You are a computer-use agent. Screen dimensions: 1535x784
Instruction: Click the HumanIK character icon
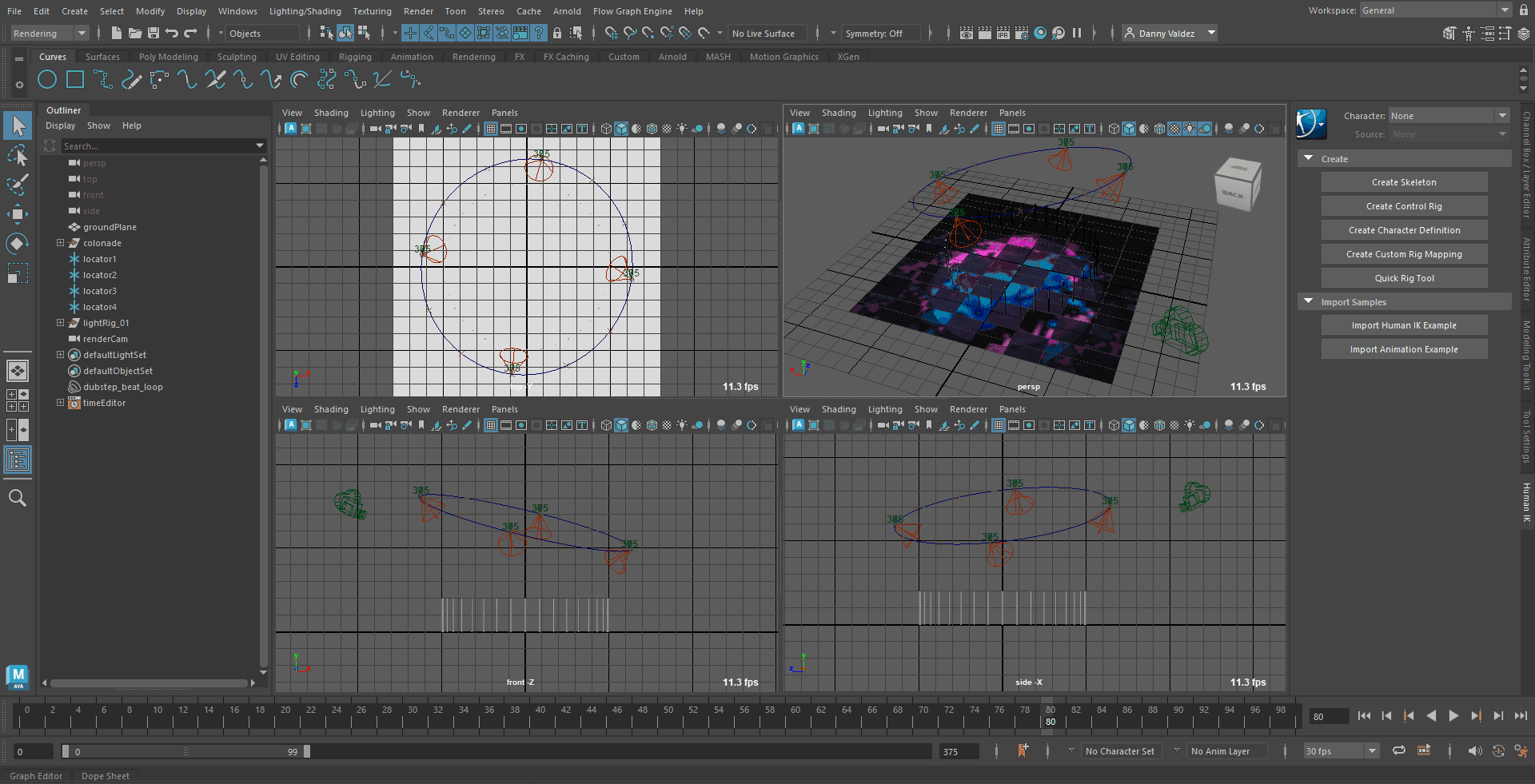pyautogui.click(x=1311, y=124)
